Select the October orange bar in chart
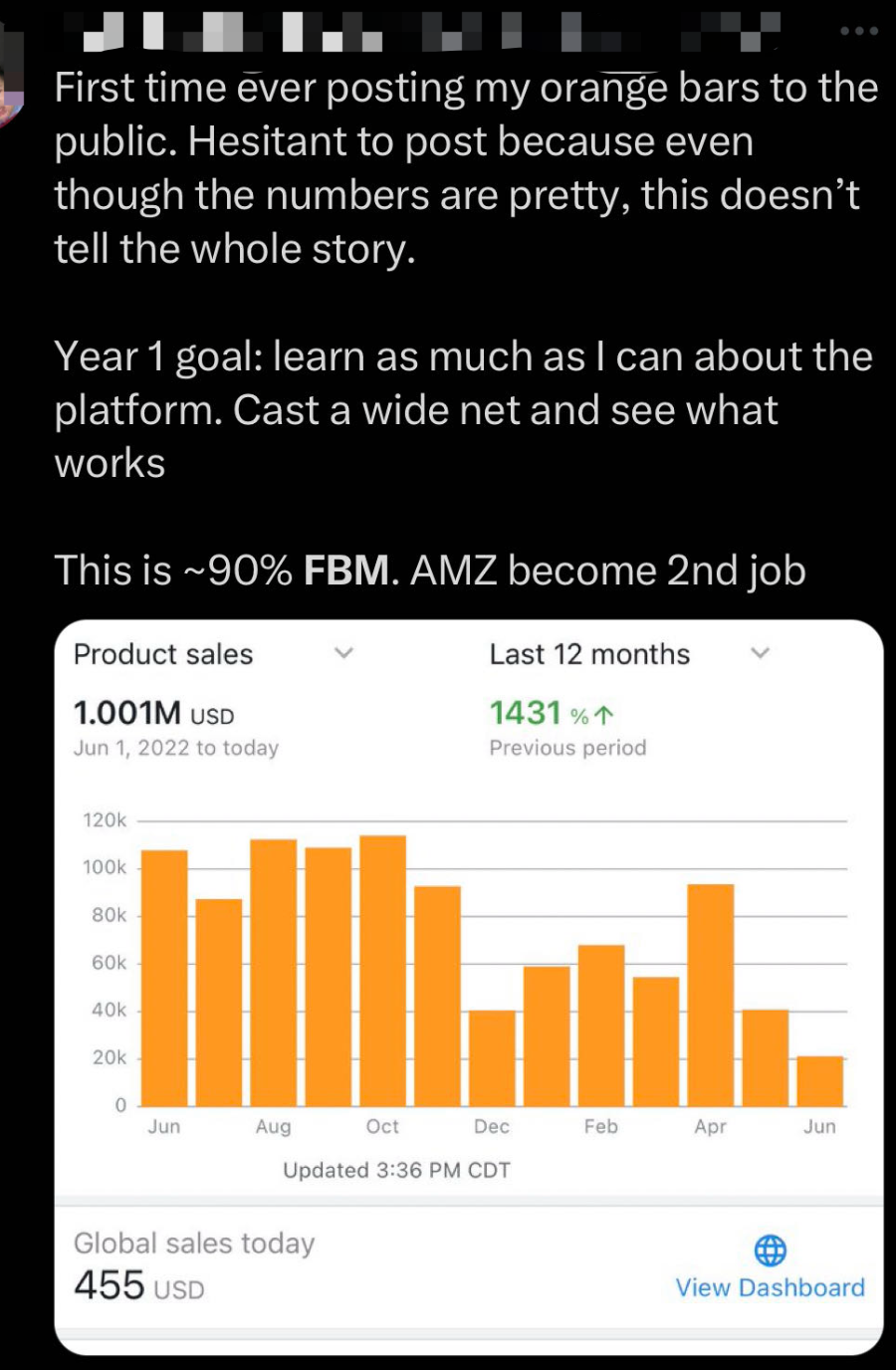This screenshot has width=896, height=1370. [x=382, y=971]
